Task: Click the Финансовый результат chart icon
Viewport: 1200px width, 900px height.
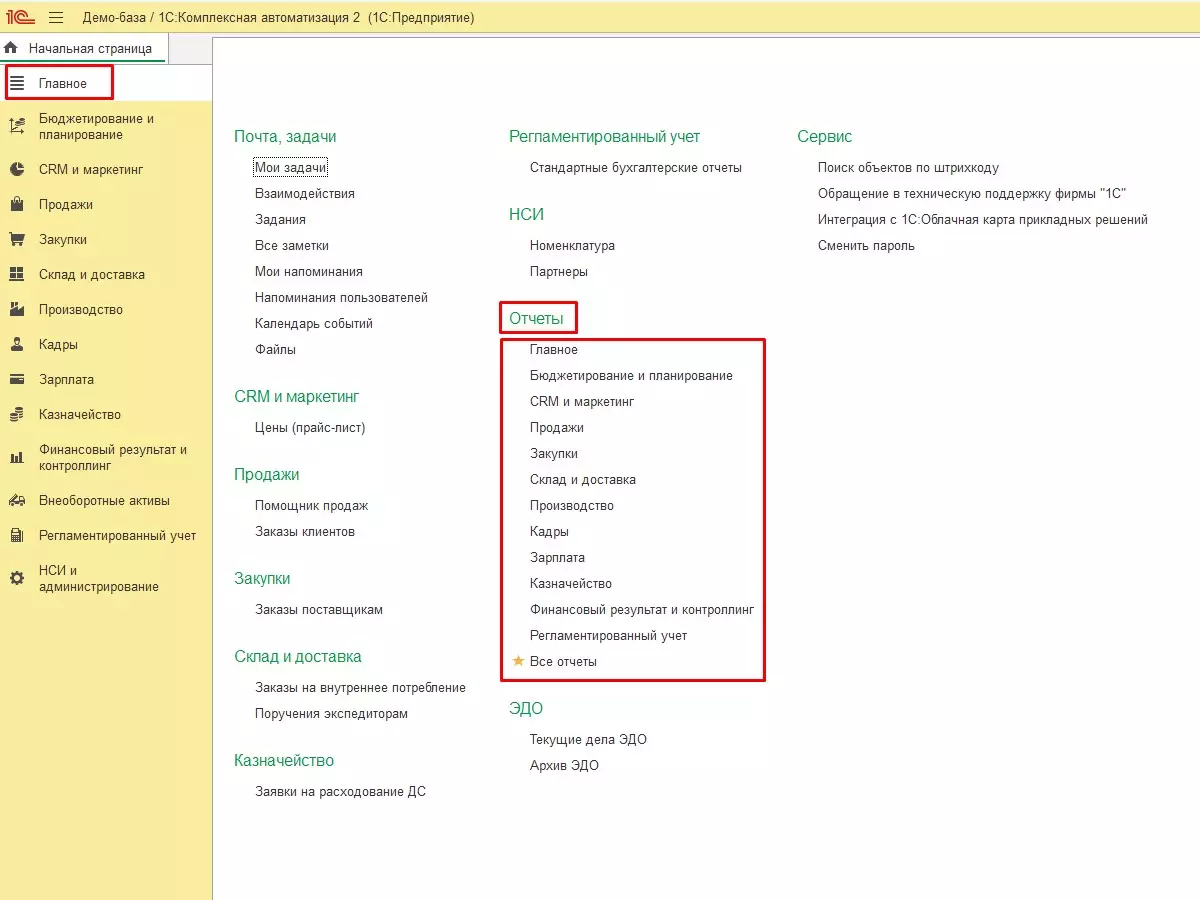Action: tap(17, 457)
